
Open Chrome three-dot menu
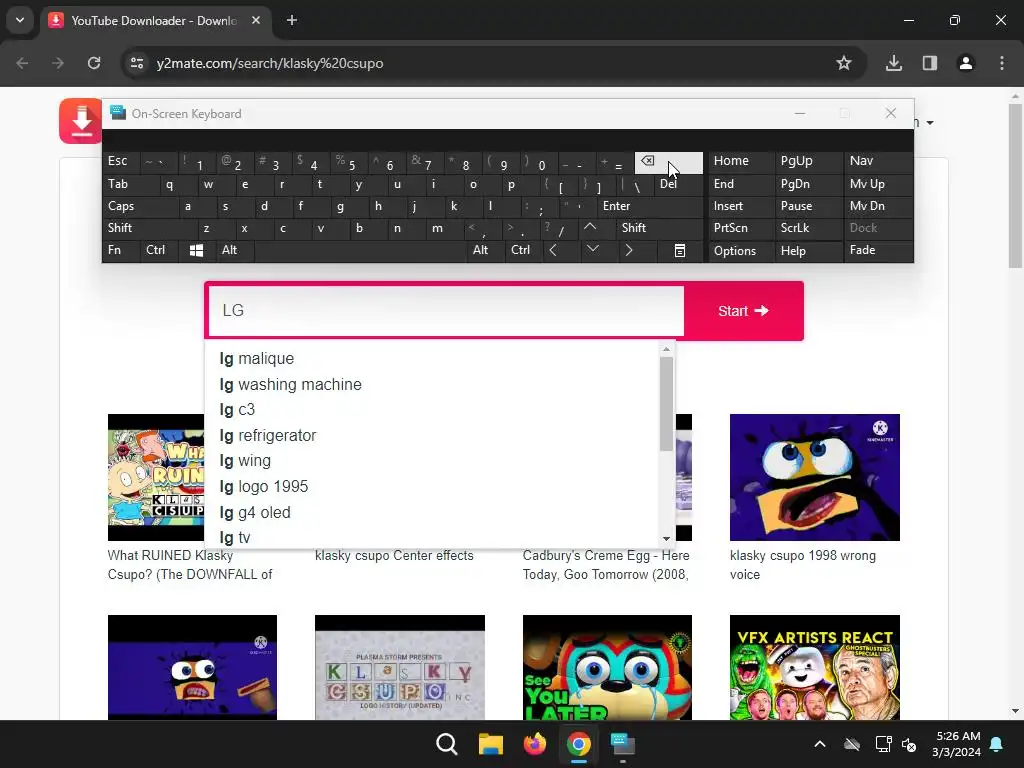point(1002,63)
